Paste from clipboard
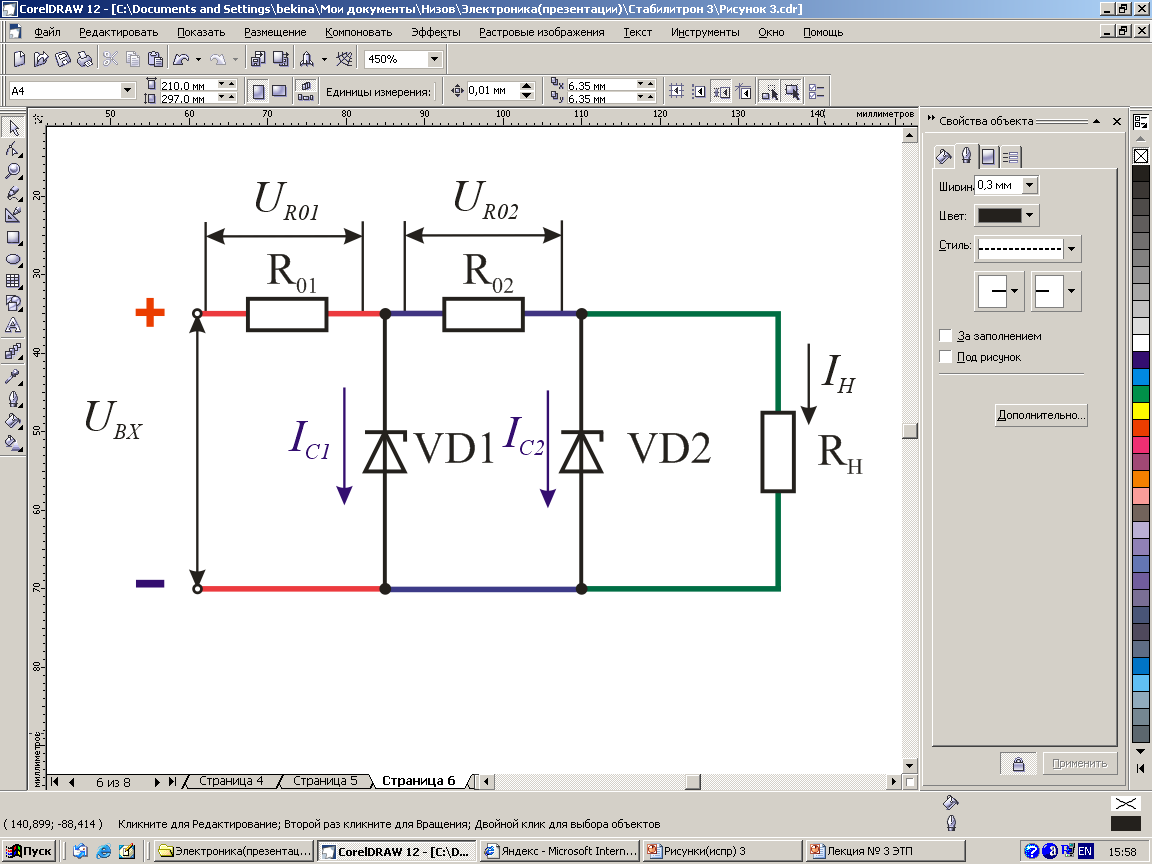 tap(155, 59)
